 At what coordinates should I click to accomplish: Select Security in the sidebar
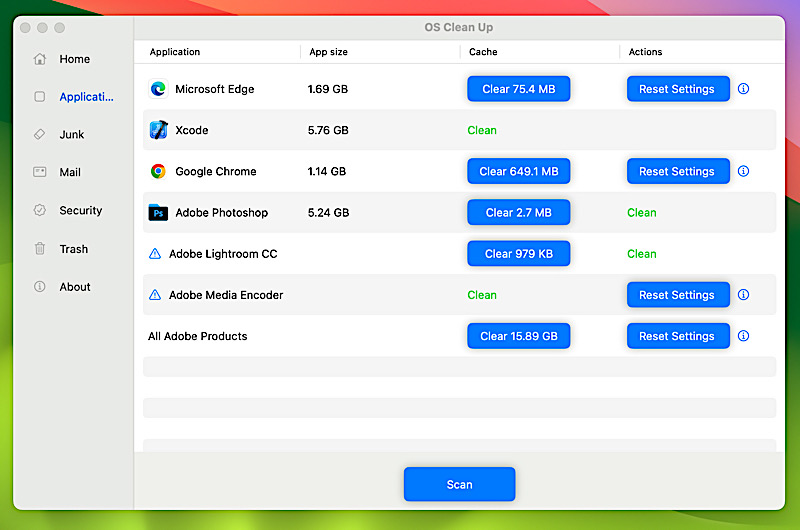click(80, 211)
